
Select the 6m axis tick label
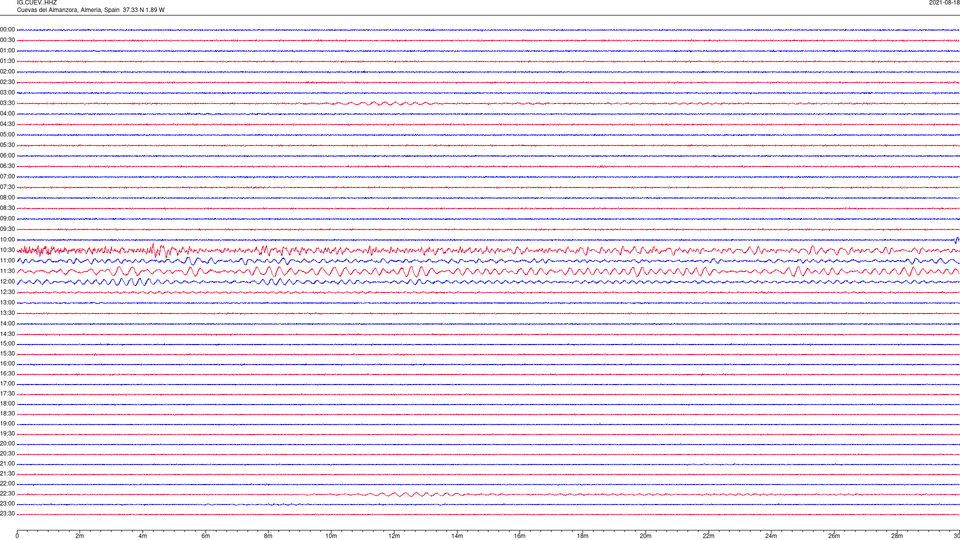point(206,536)
